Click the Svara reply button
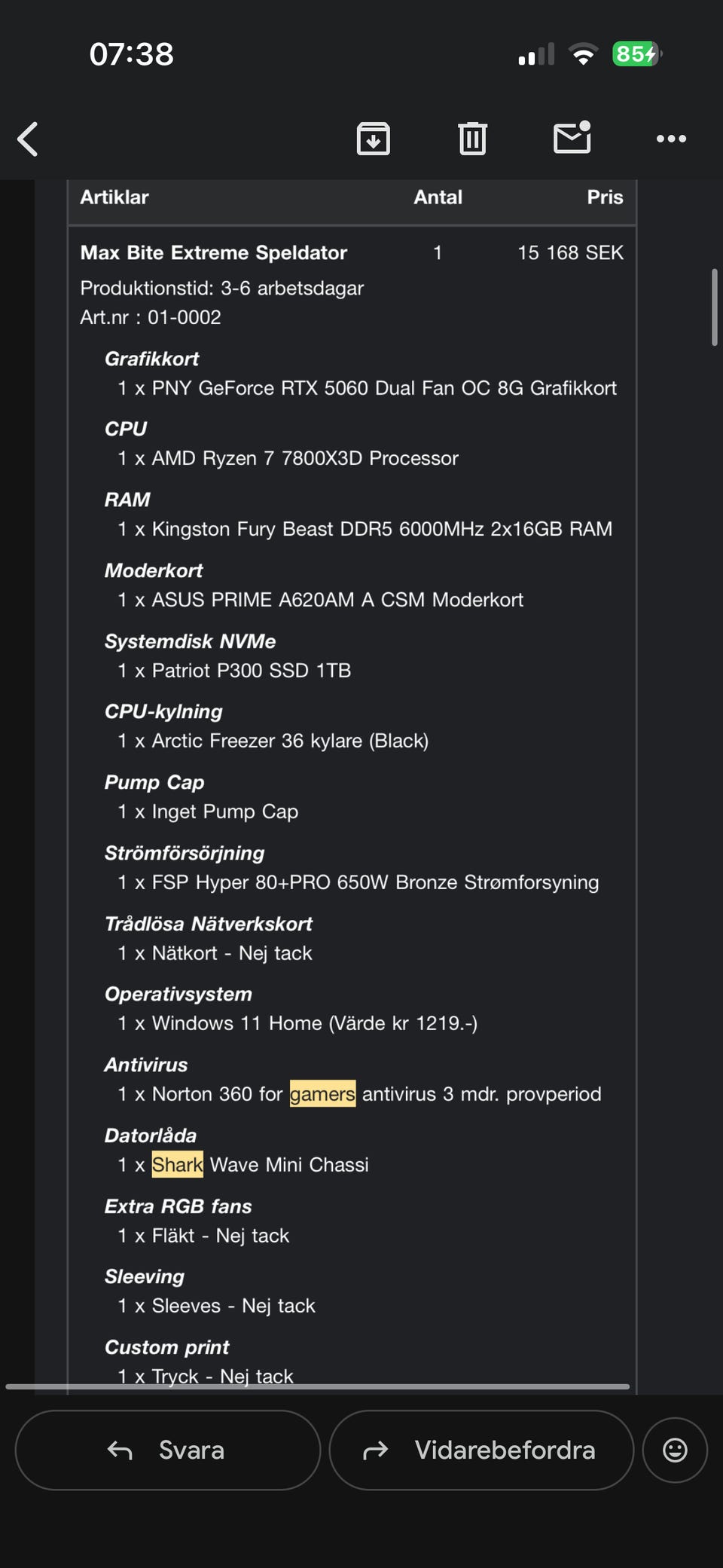The width and height of the screenshot is (723, 1568). 168,1450
